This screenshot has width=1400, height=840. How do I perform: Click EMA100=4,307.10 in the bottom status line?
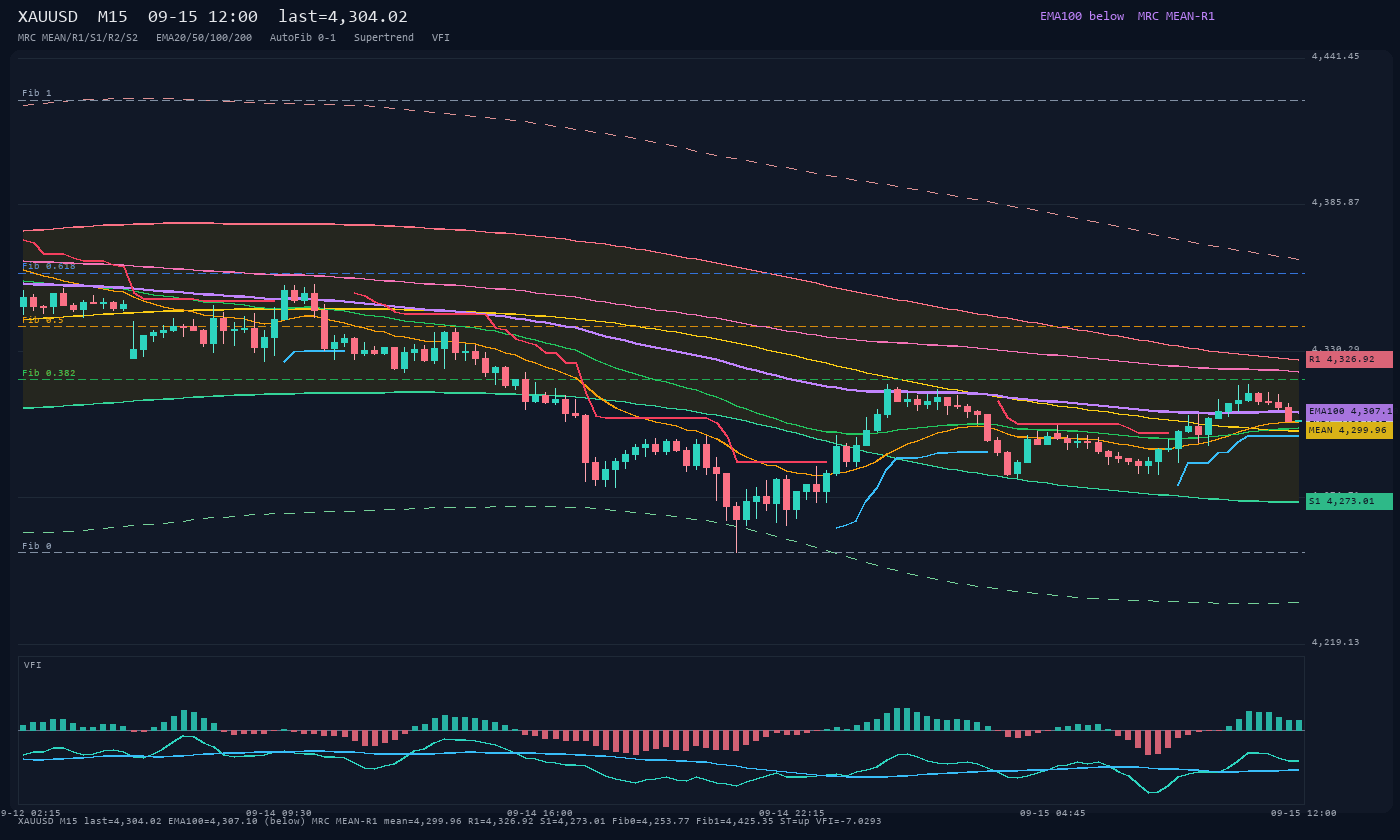[213, 821]
